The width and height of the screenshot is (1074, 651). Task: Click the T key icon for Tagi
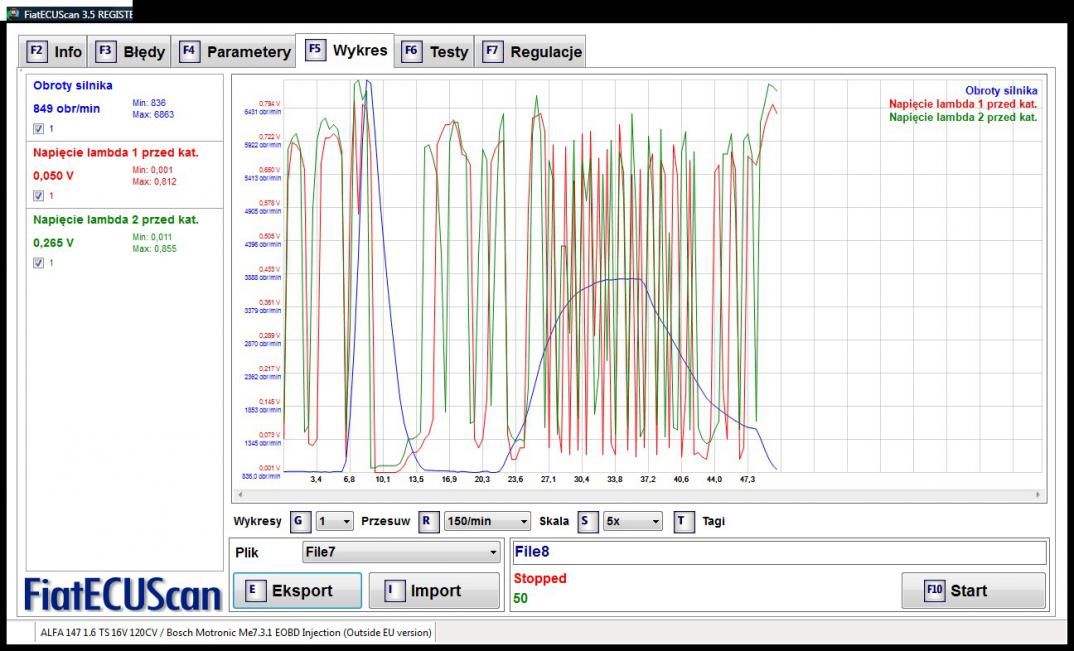pyautogui.click(x=682, y=521)
